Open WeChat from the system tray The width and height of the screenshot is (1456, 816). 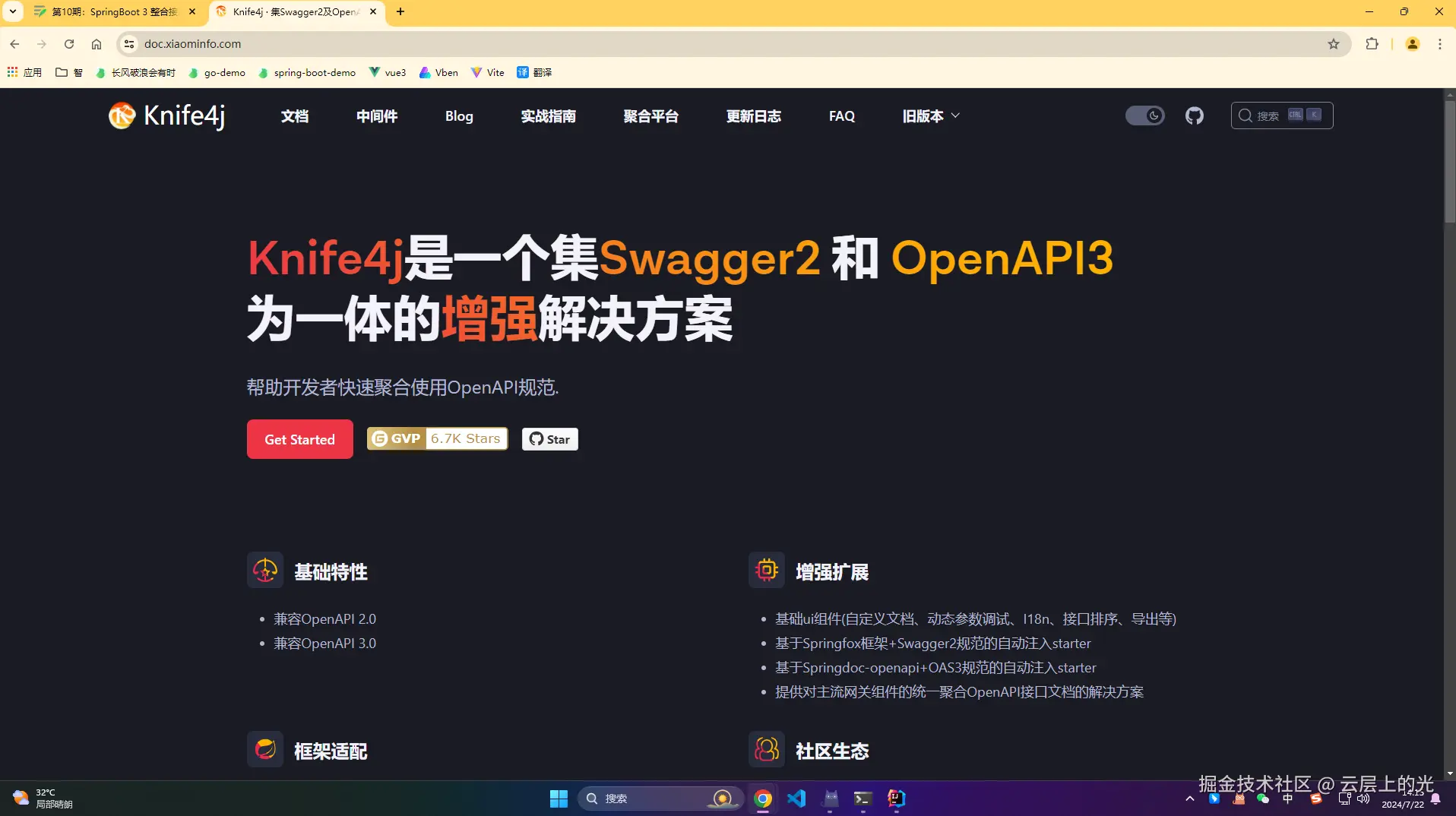click(1263, 799)
